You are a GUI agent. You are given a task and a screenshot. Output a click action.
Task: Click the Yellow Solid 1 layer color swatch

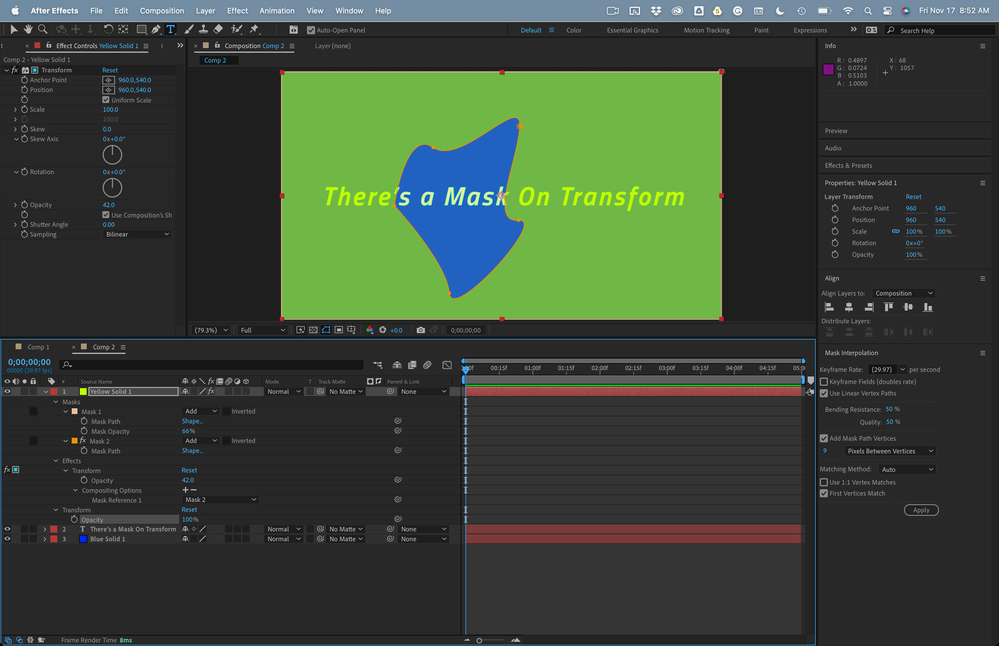point(83,392)
